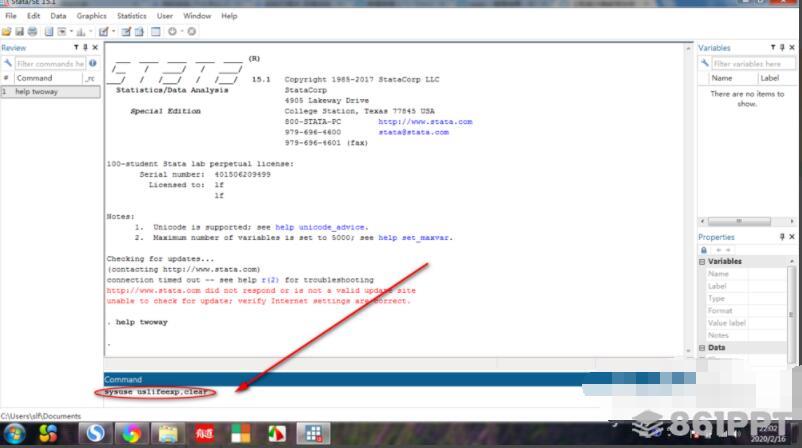Viewport: 802px width, 448px height.
Task: Open Data Editor (Browse) icon
Action: click(x=139, y=32)
